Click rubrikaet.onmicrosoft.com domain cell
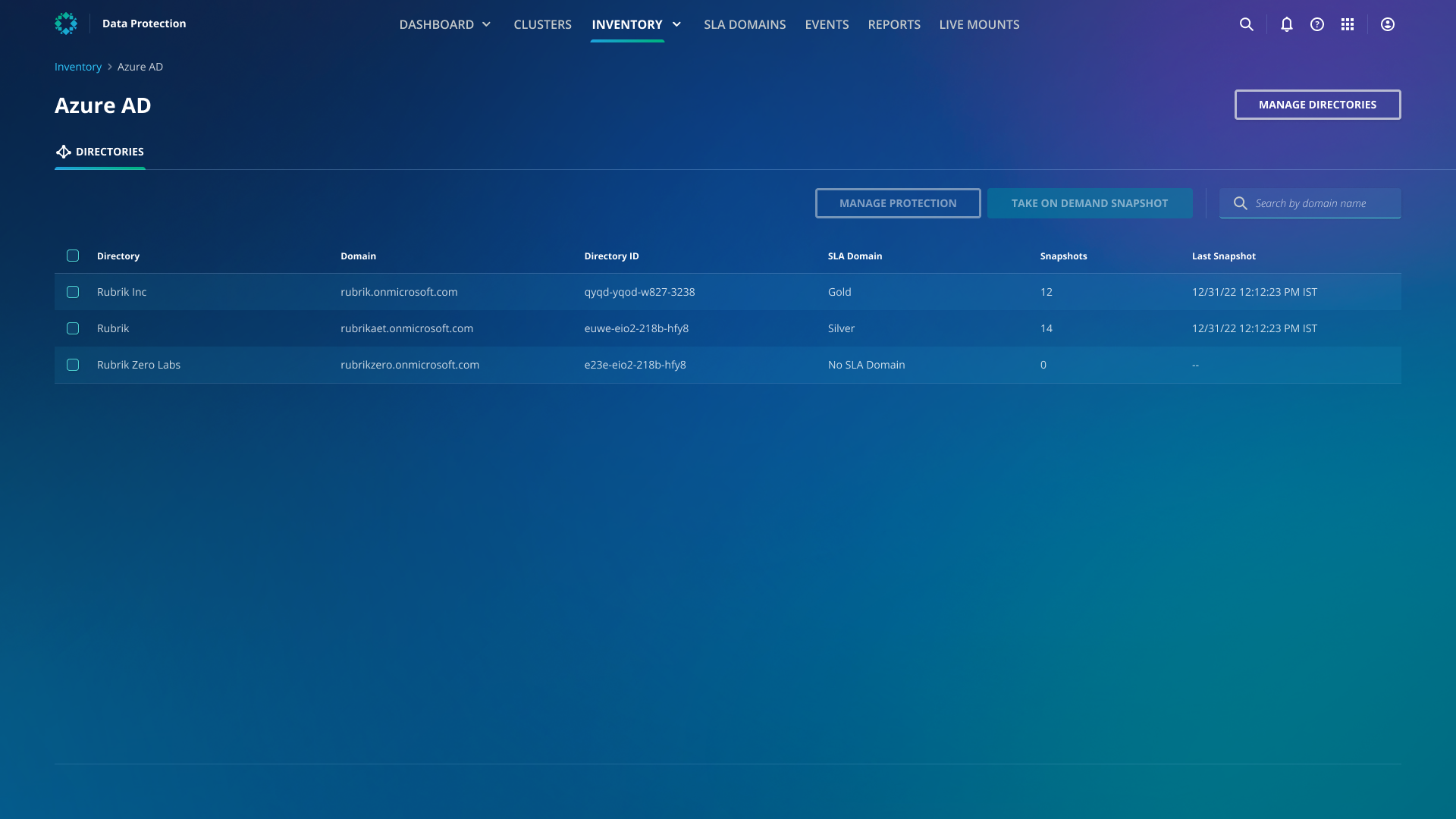 pyautogui.click(x=406, y=328)
